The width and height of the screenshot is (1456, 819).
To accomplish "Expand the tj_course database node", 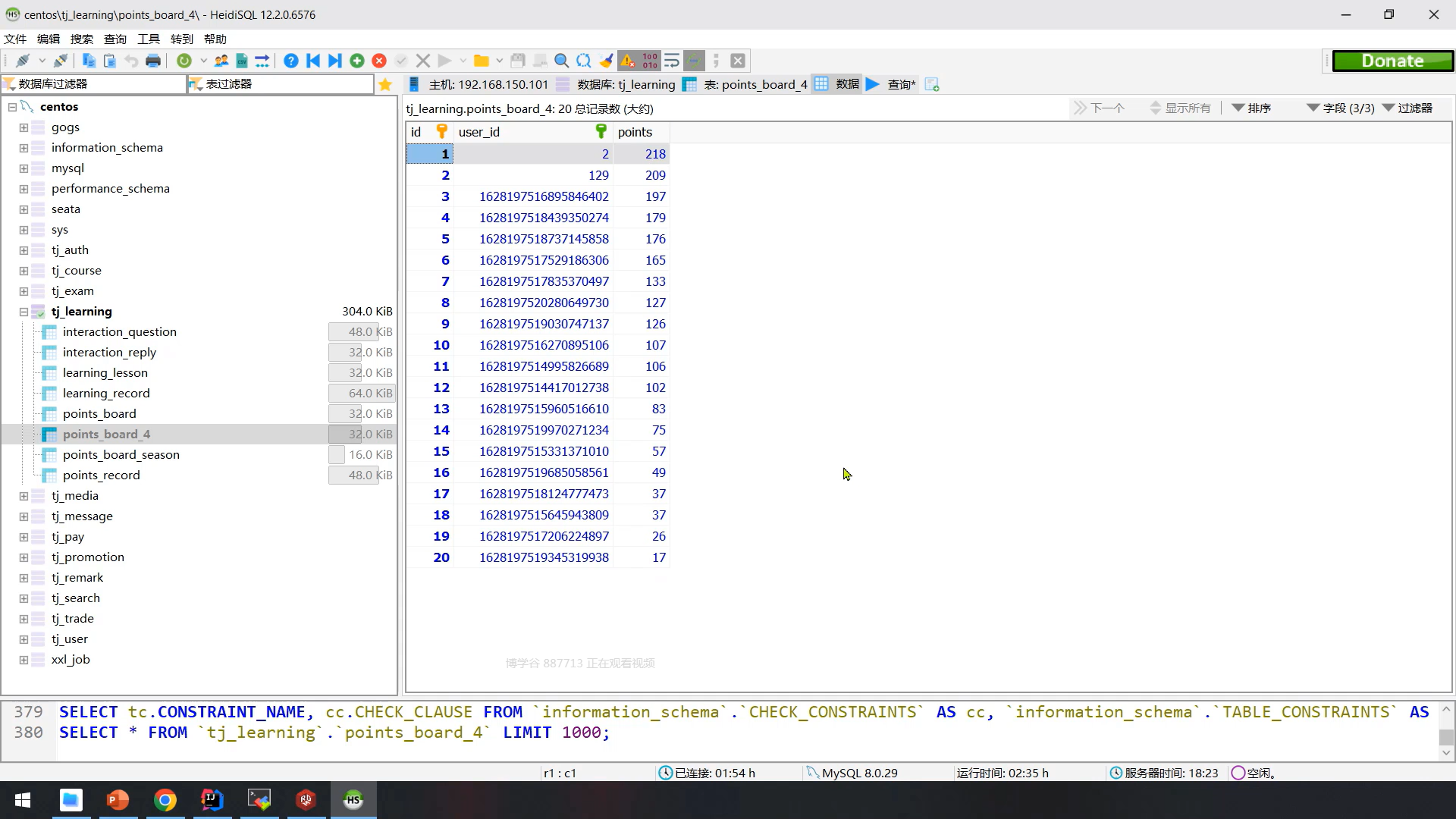I will (x=24, y=271).
